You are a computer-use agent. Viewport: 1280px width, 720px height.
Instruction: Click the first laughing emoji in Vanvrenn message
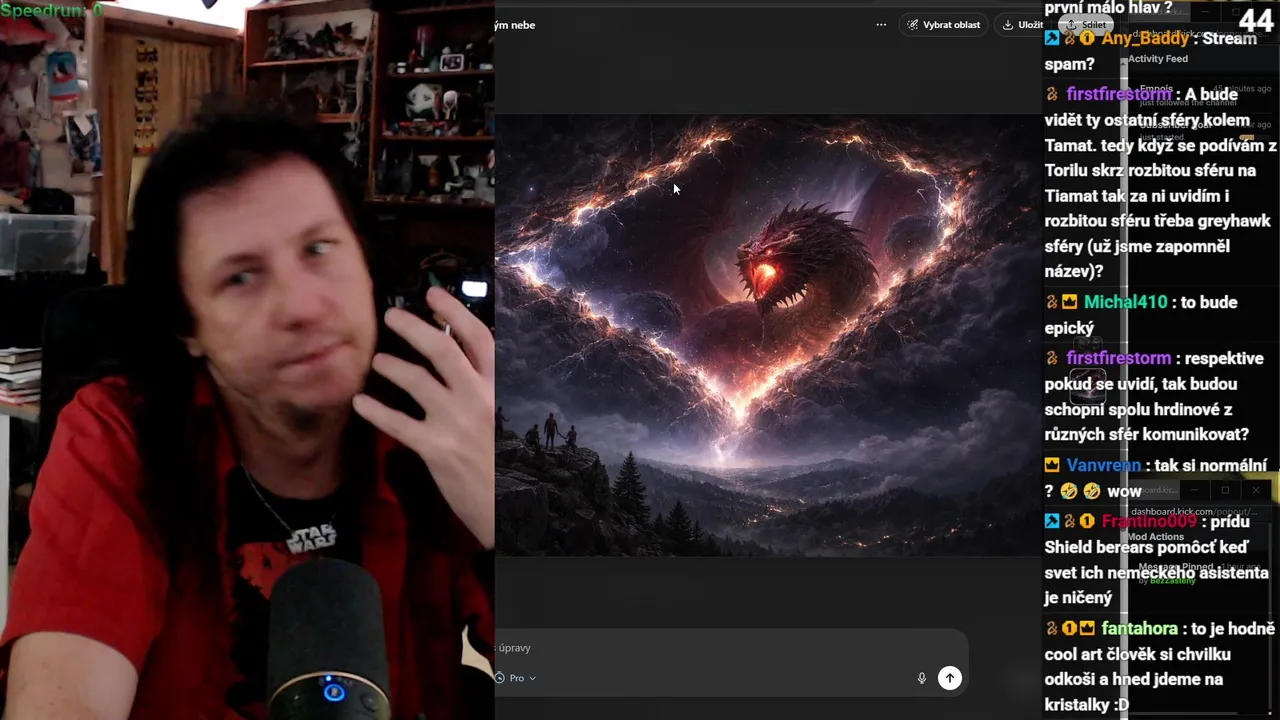tap(1069, 491)
